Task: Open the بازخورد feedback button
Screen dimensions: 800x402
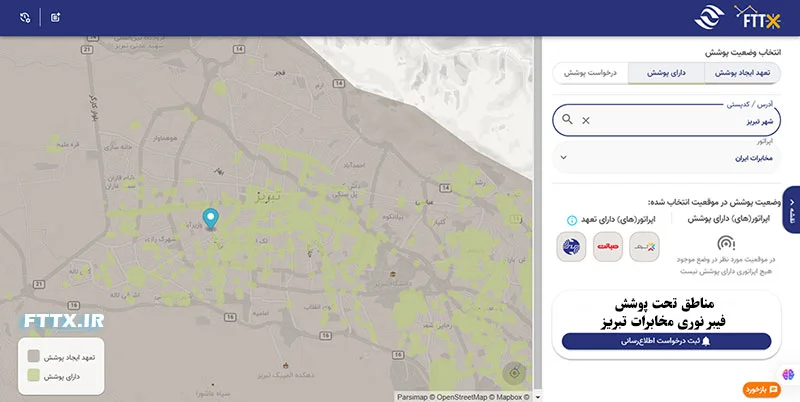Action: pyautogui.click(x=762, y=390)
